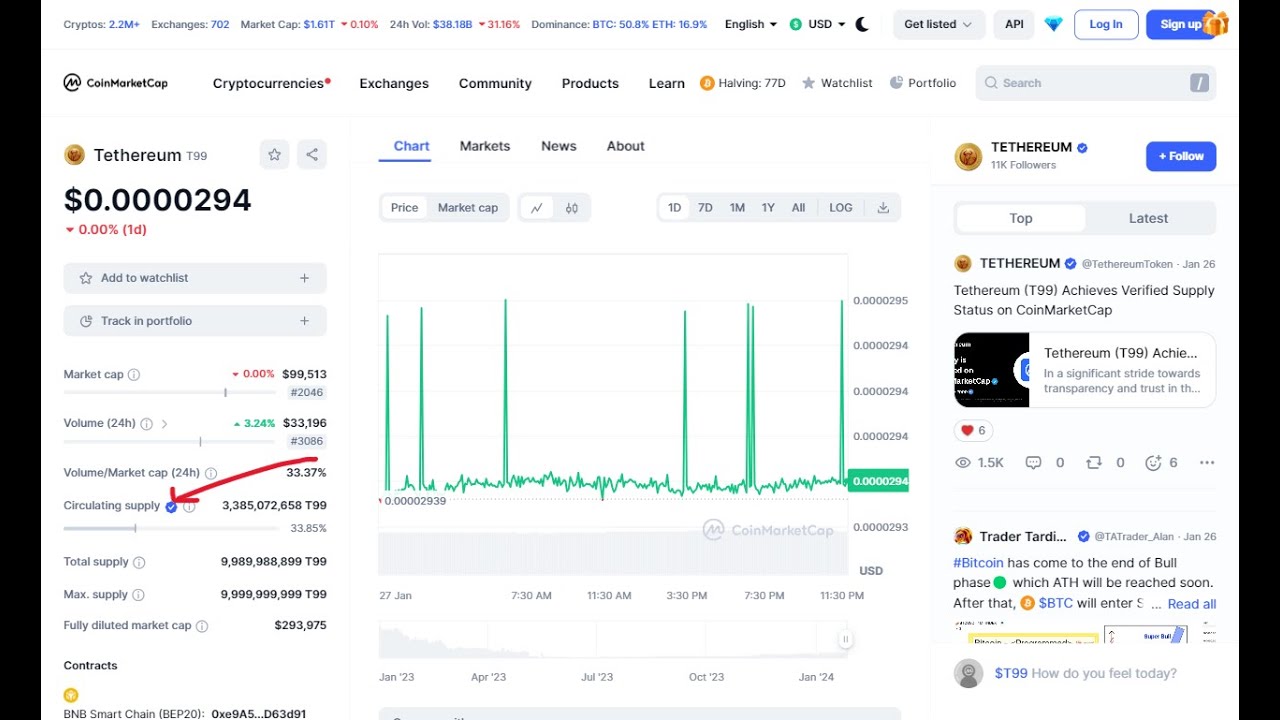
Task: Click the BNB Smart Chain contract address
Action: 259,714
